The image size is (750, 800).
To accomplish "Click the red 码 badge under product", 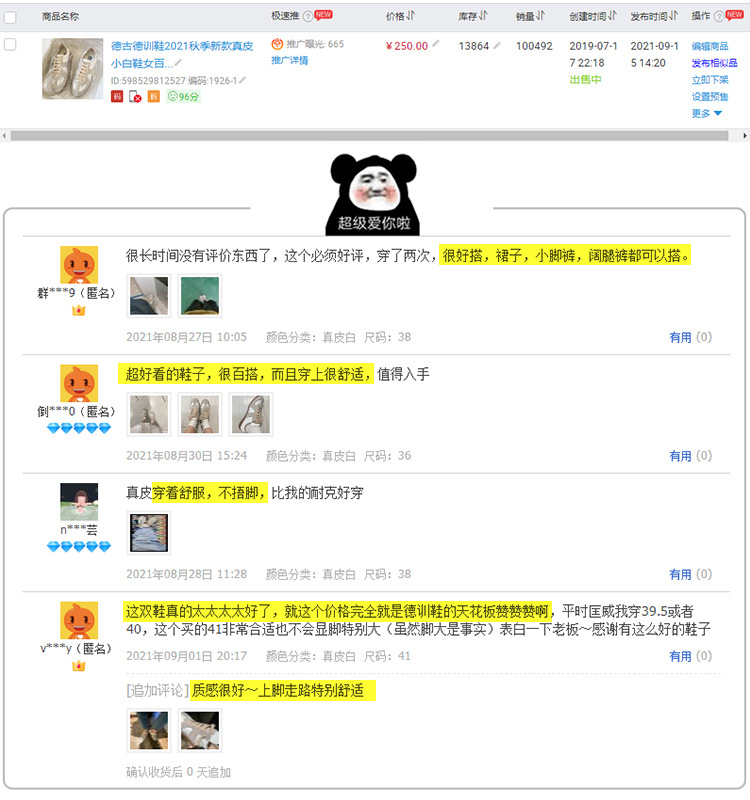I will 117,96.
